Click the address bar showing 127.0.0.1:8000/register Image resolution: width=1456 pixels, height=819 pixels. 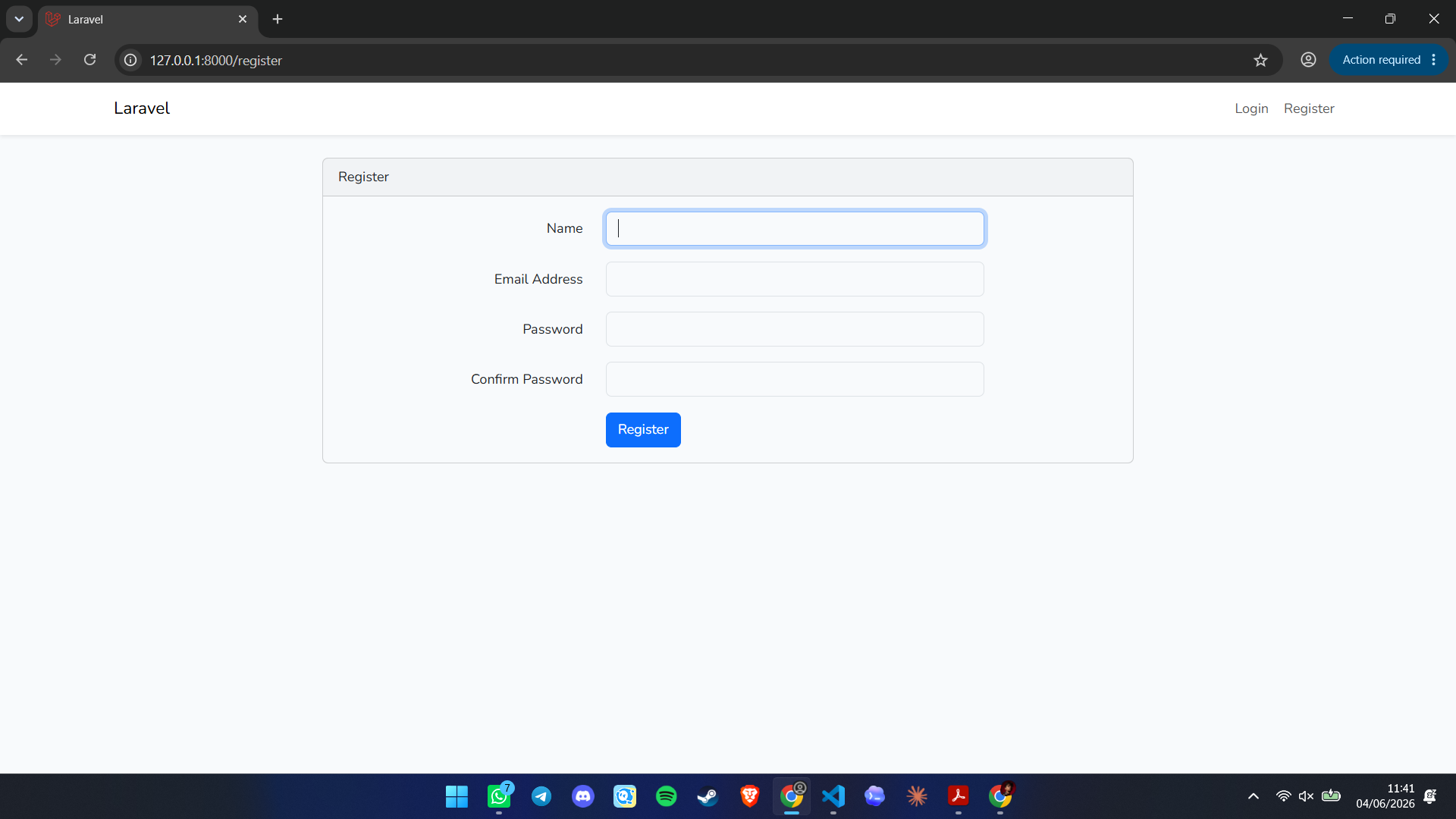click(x=698, y=60)
